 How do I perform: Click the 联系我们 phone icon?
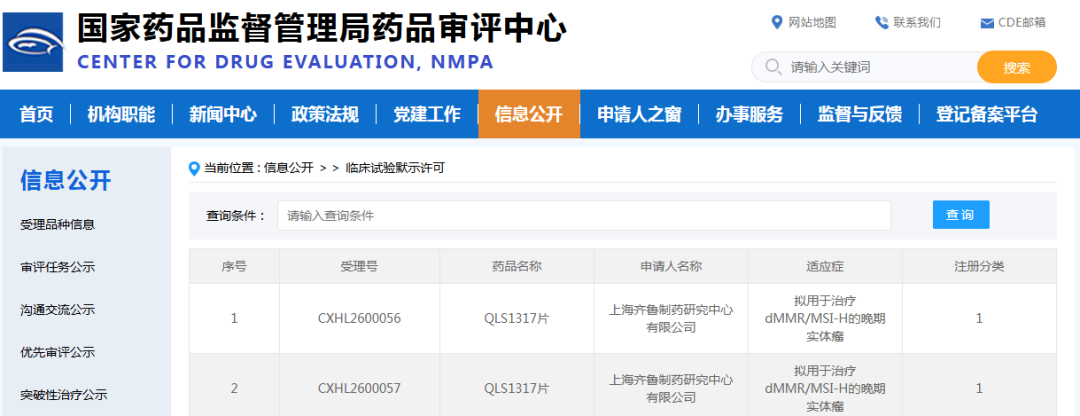click(x=881, y=23)
